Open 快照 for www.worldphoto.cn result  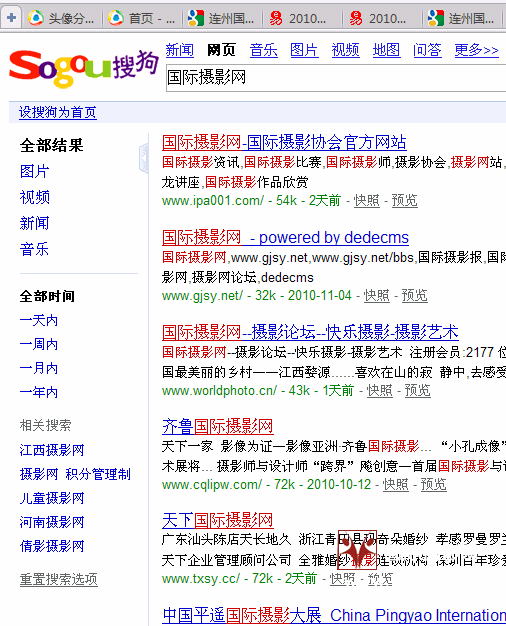[x=379, y=390]
